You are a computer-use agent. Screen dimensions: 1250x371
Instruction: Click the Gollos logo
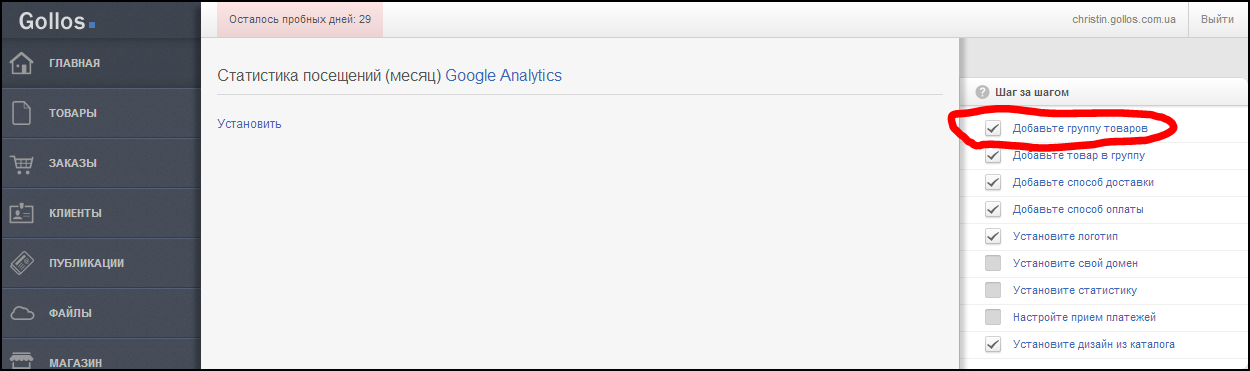(57, 19)
